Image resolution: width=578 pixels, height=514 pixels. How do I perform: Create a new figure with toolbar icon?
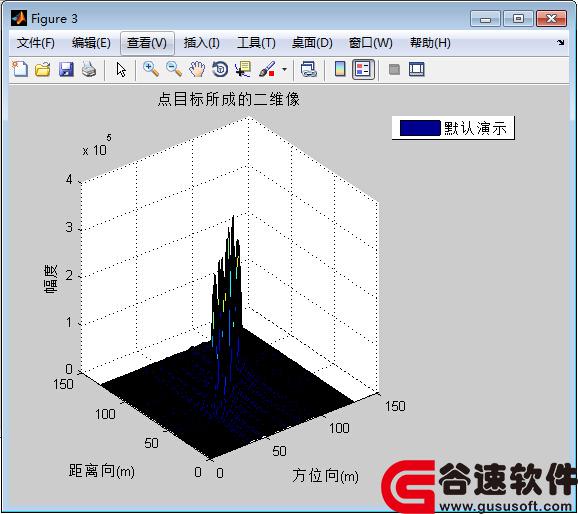click(20, 69)
